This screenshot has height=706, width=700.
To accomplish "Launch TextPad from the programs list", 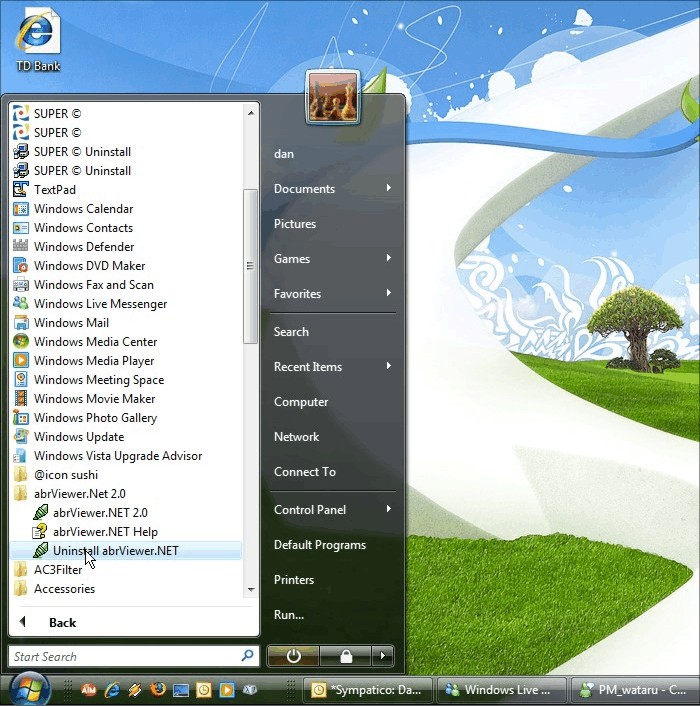I will [x=54, y=190].
